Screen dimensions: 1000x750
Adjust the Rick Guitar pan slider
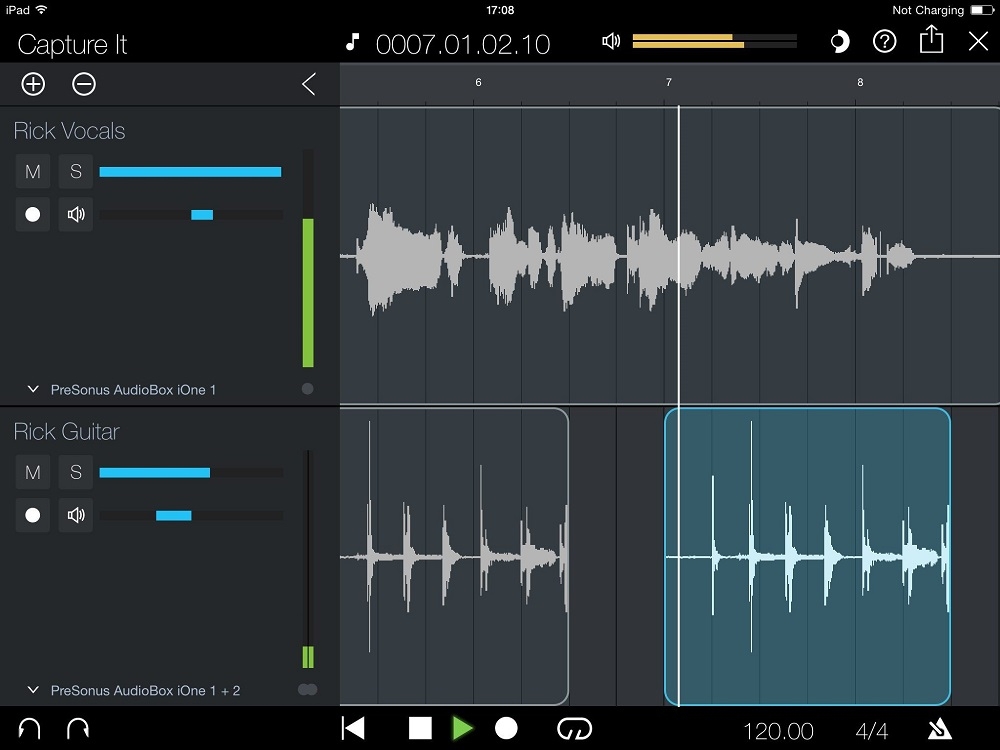click(x=191, y=515)
